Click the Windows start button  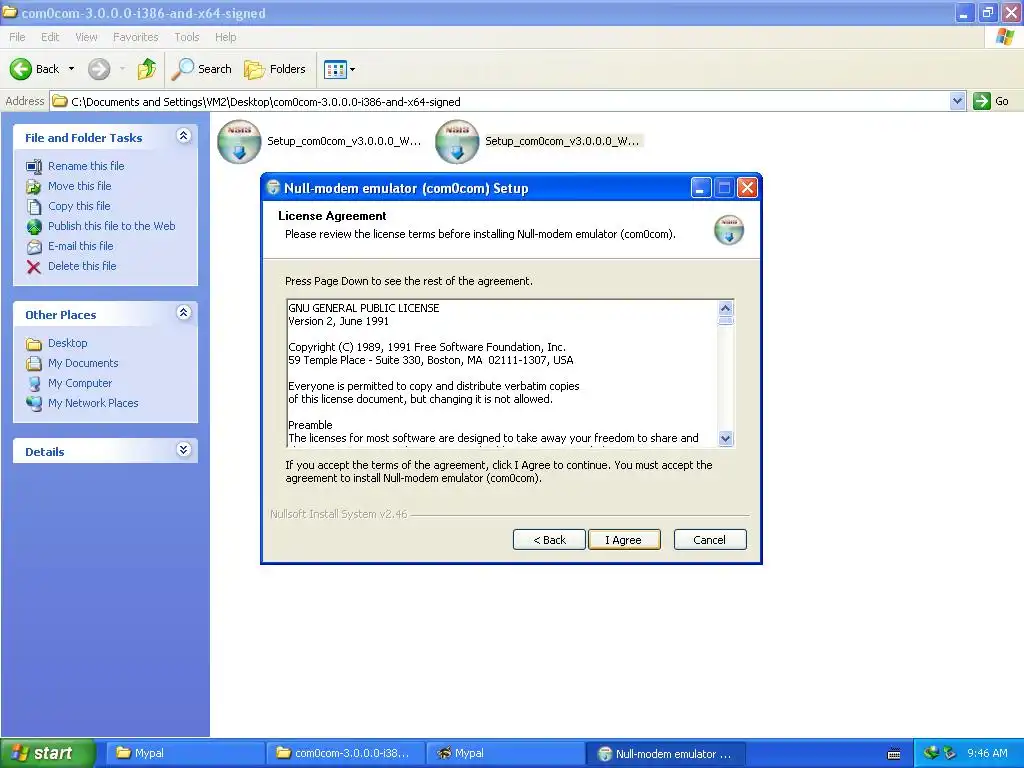[x=47, y=753]
